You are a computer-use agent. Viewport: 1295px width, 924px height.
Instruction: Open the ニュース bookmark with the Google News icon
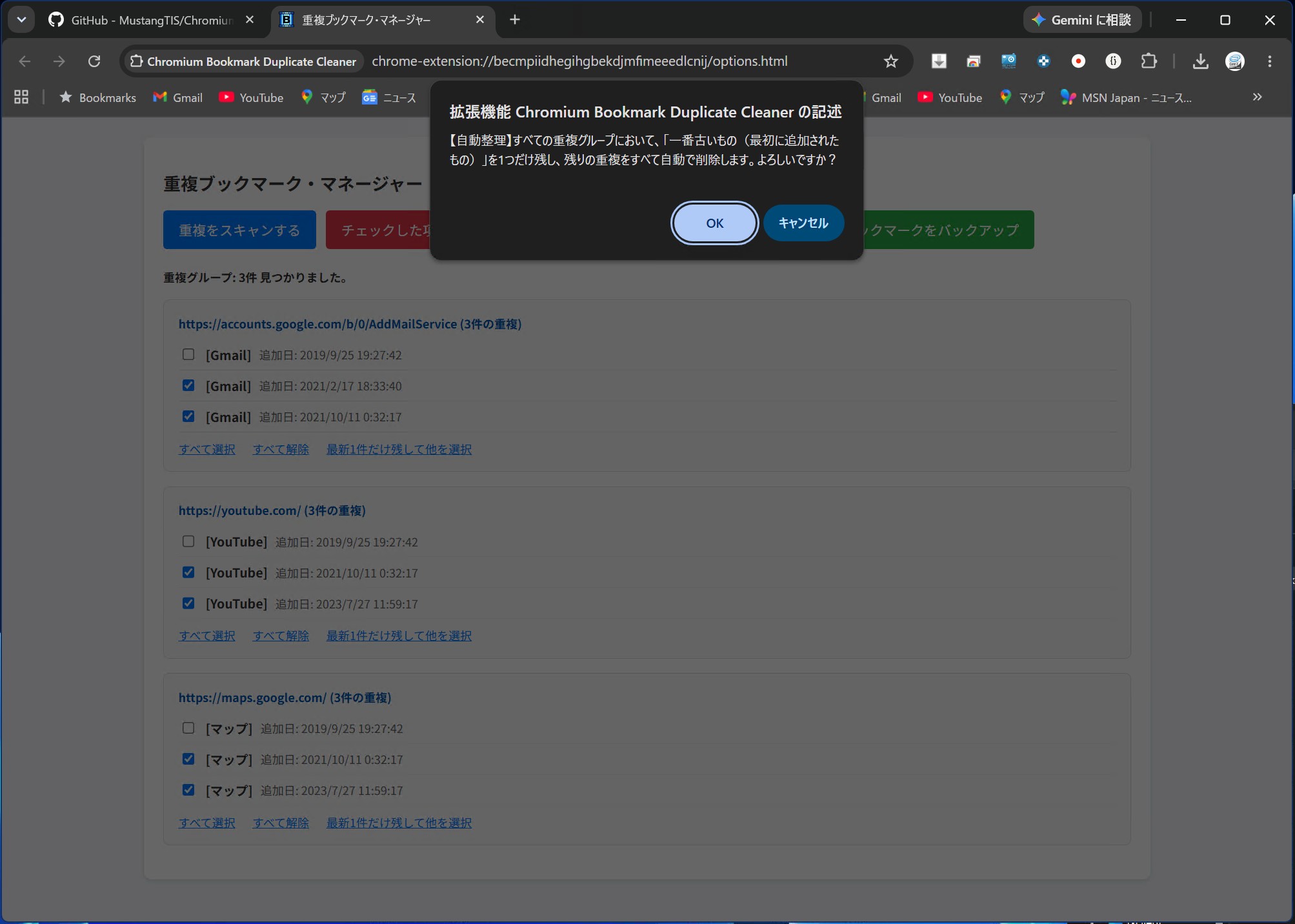coord(389,97)
